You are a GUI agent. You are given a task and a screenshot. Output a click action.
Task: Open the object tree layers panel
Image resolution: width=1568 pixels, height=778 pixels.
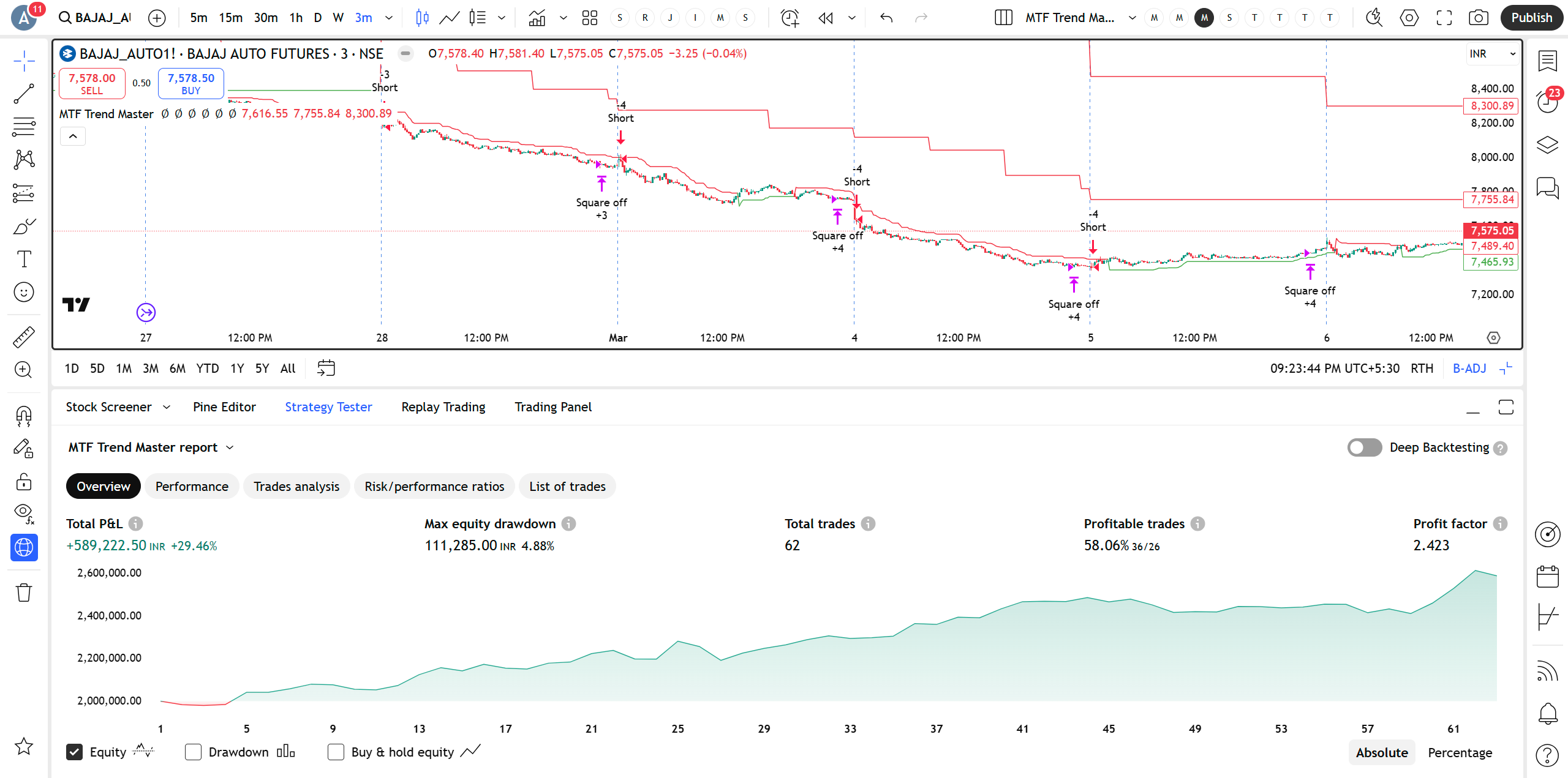pyautogui.click(x=1548, y=145)
